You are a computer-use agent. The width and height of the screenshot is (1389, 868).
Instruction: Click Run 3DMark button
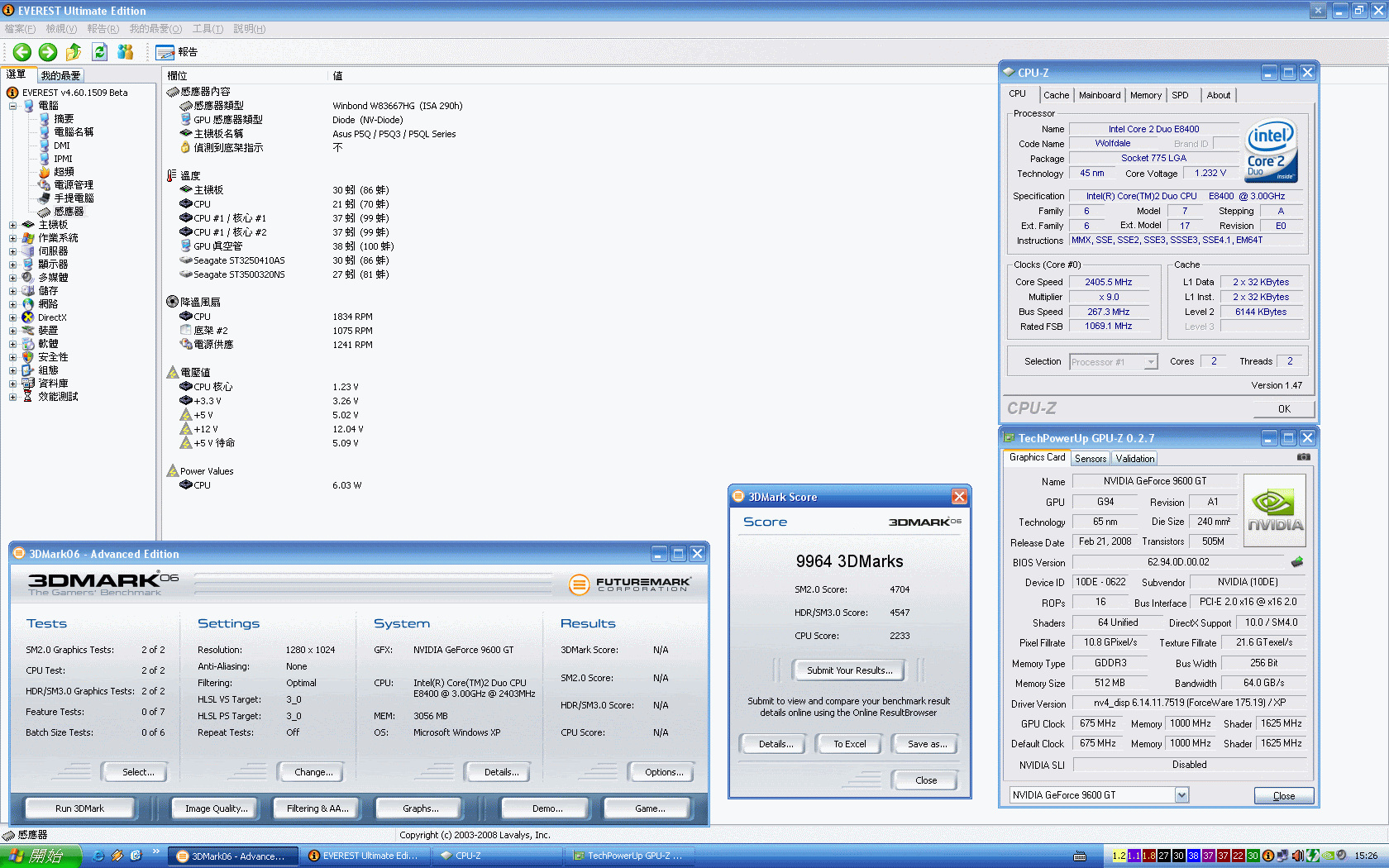coord(79,808)
